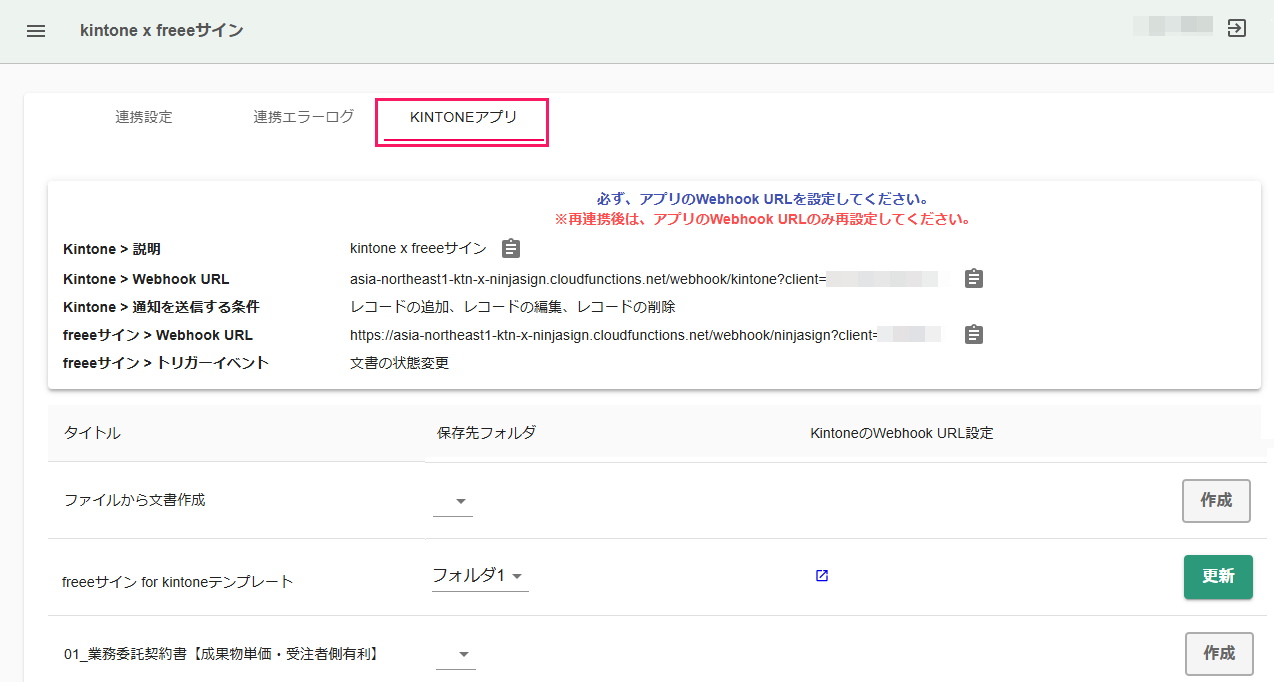The image size is (1274, 682).
Task: Expand folder dropdown for 01_業務委託契約書 row
Action: [x=456, y=655]
